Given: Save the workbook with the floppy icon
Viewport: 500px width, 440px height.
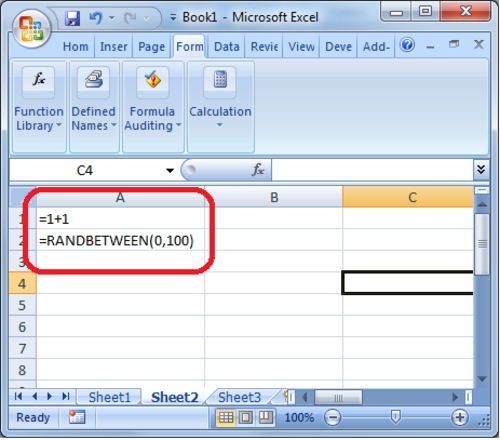Looking at the screenshot, I should 72,18.
